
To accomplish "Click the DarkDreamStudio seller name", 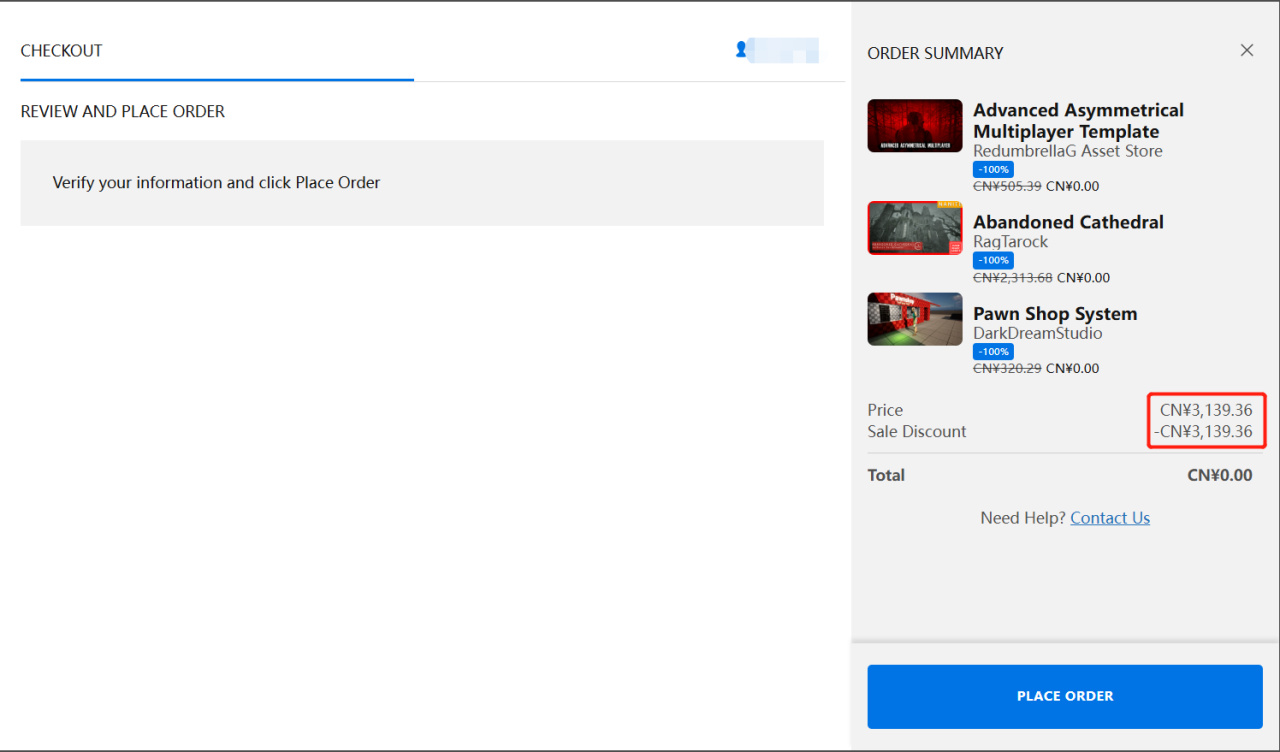I will click(1038, 333).
